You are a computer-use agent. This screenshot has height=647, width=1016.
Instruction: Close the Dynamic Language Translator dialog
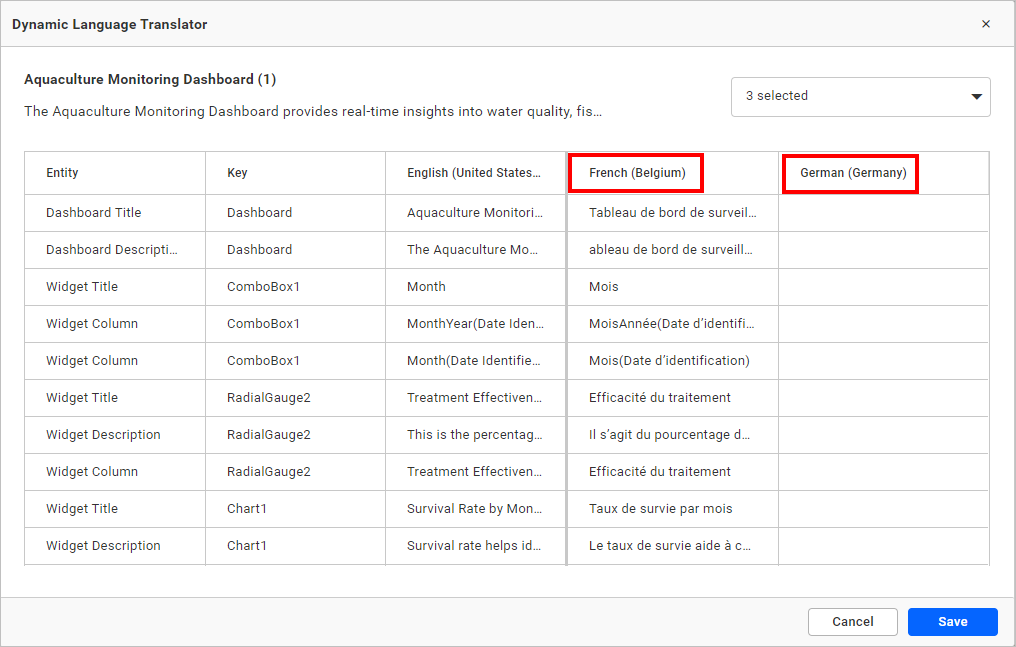(985, 23)
